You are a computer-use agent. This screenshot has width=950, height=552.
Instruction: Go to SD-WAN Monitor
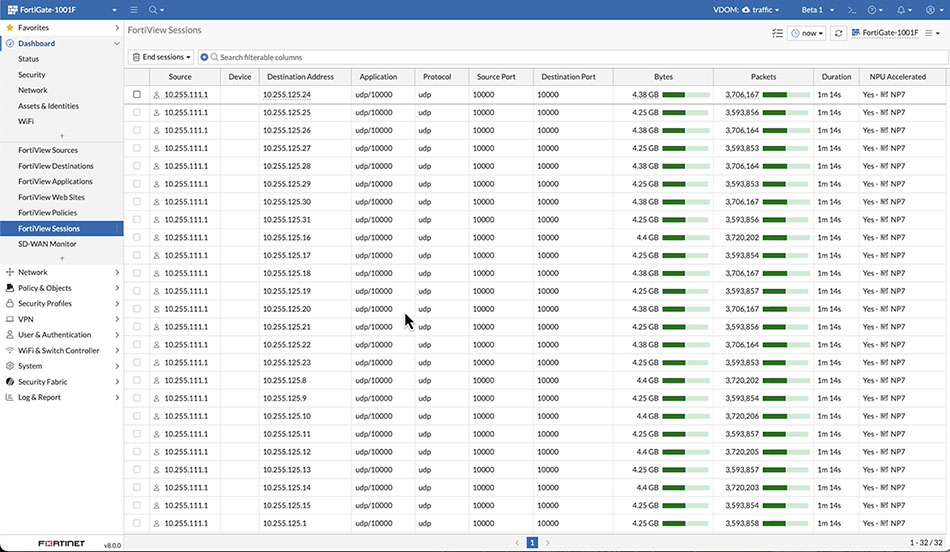point(47,244)
